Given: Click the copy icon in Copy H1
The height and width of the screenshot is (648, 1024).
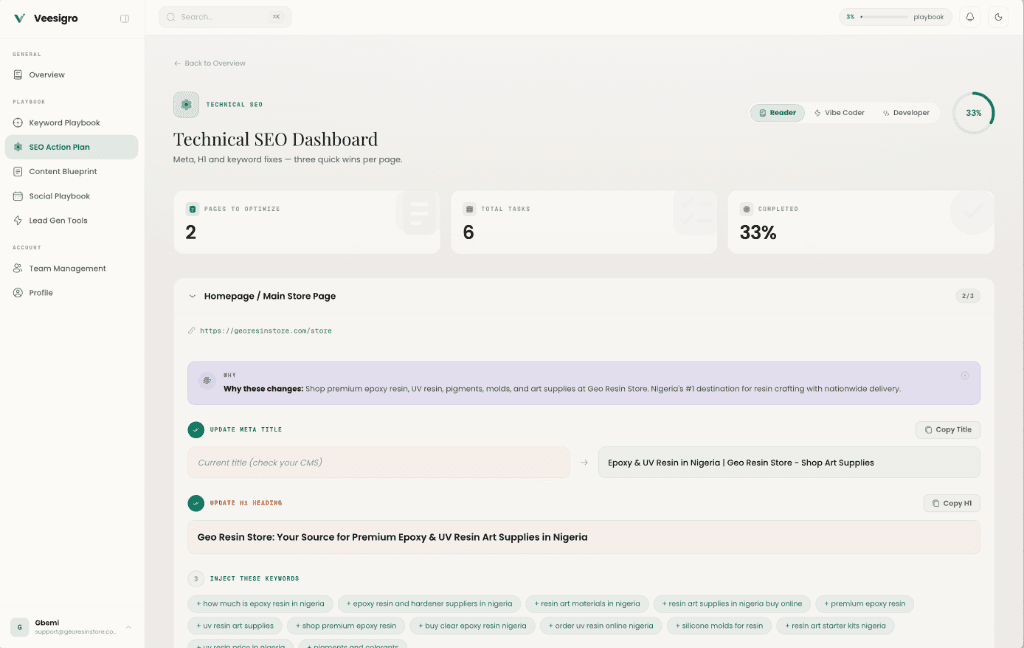Looking at the screenshot, I should pos(936,503).
